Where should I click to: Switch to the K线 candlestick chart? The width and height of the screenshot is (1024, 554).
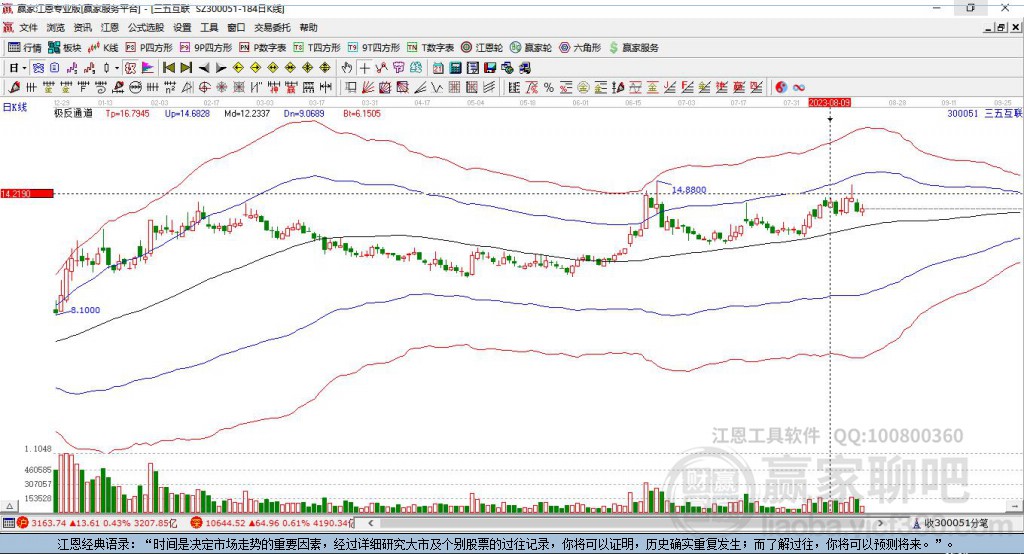click(103, 48)
